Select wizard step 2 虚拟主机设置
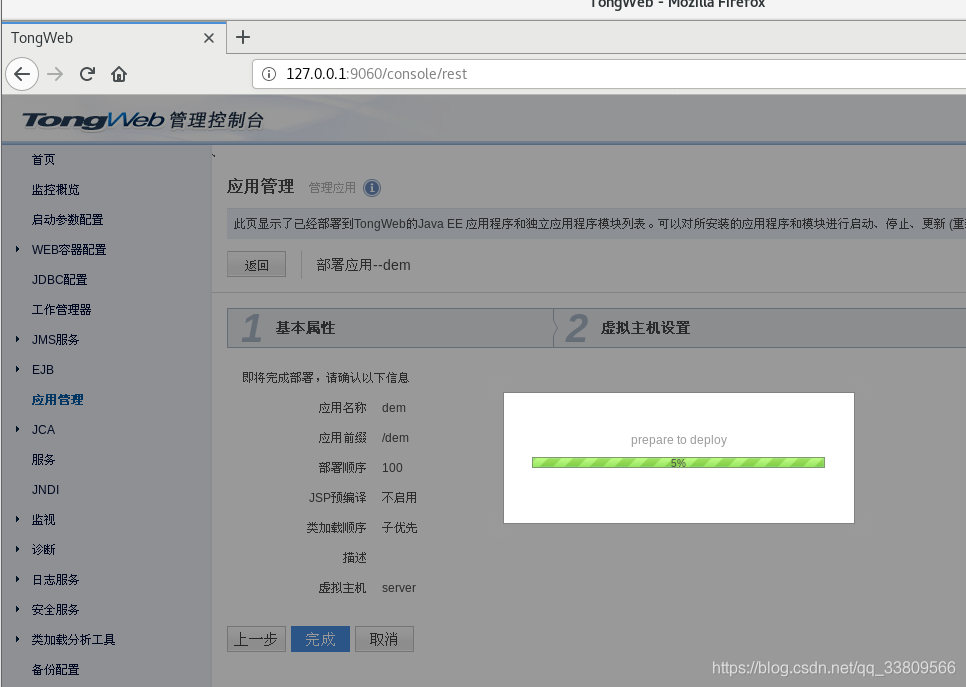 [x=760, y=328]
